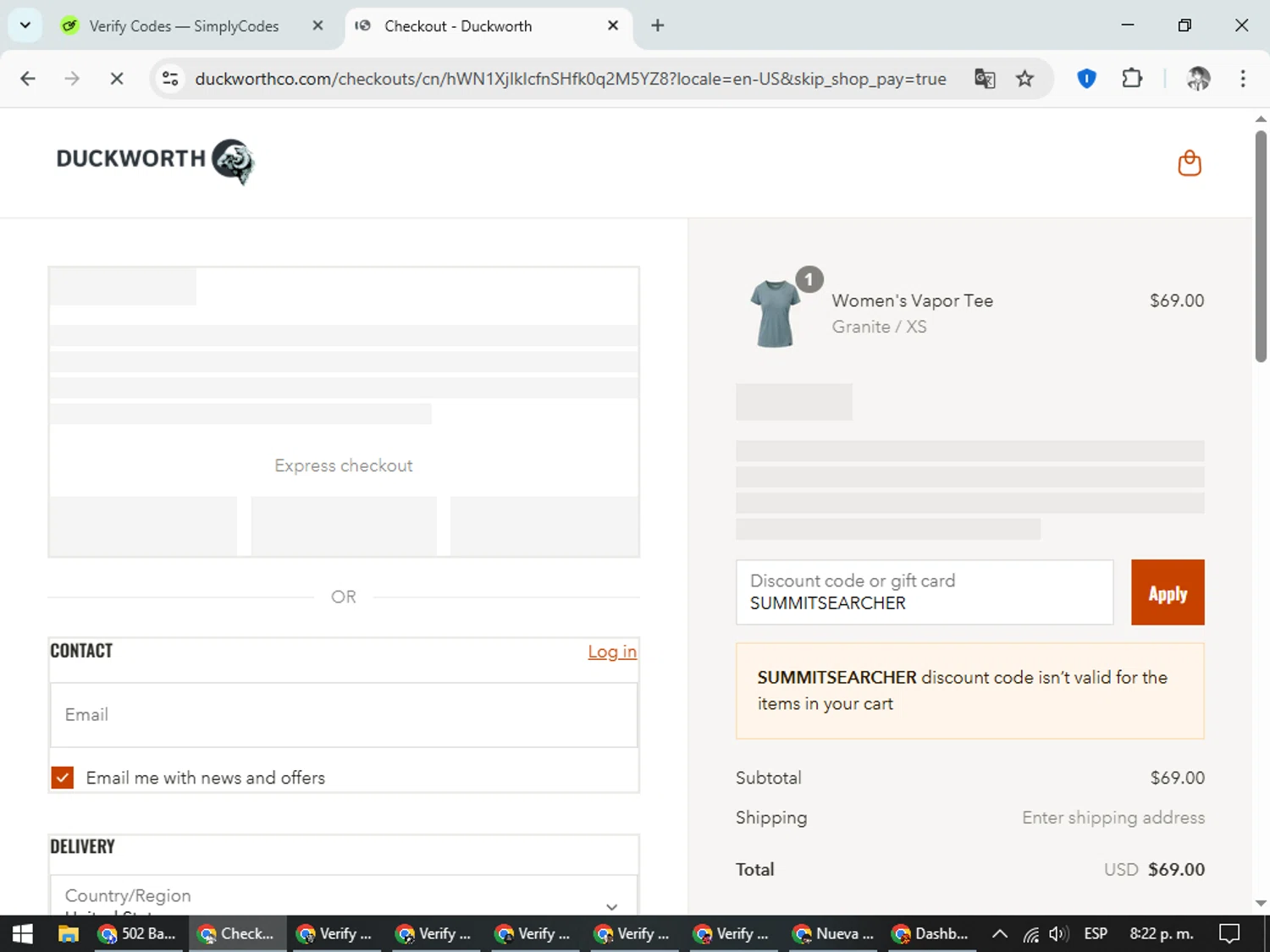This screenshot has width=1270, height=952.
Task: Open the Chrome three-dot menu
Action: click(1243, 79)
